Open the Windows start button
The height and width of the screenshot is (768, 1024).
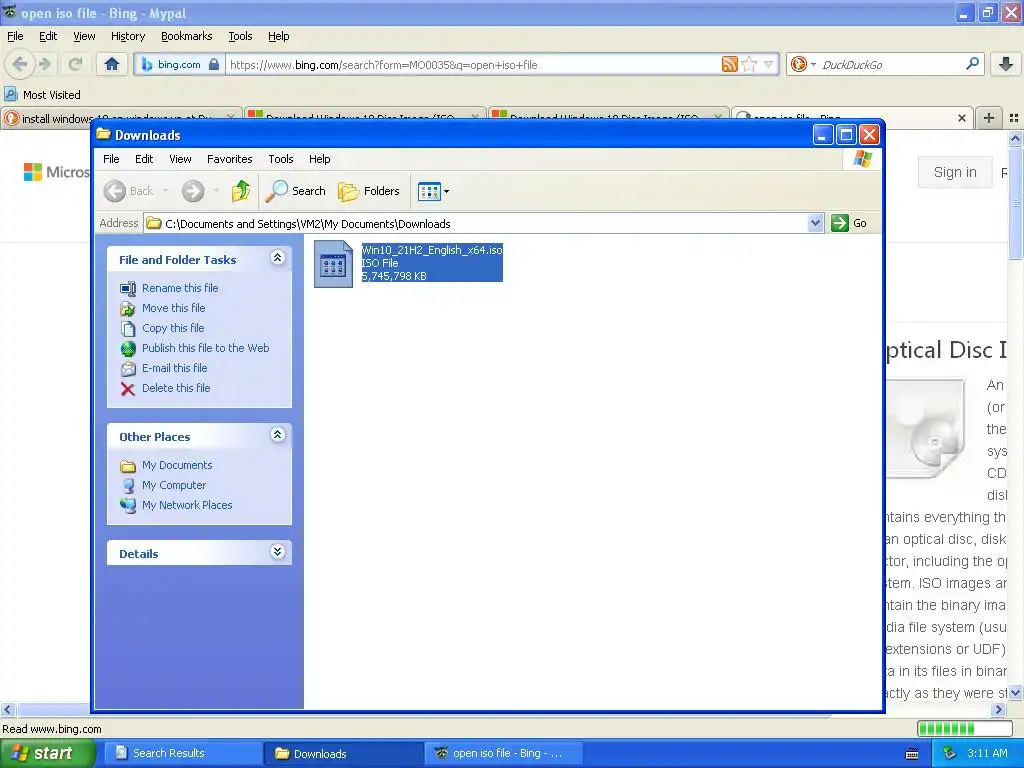tap(47, 753)
